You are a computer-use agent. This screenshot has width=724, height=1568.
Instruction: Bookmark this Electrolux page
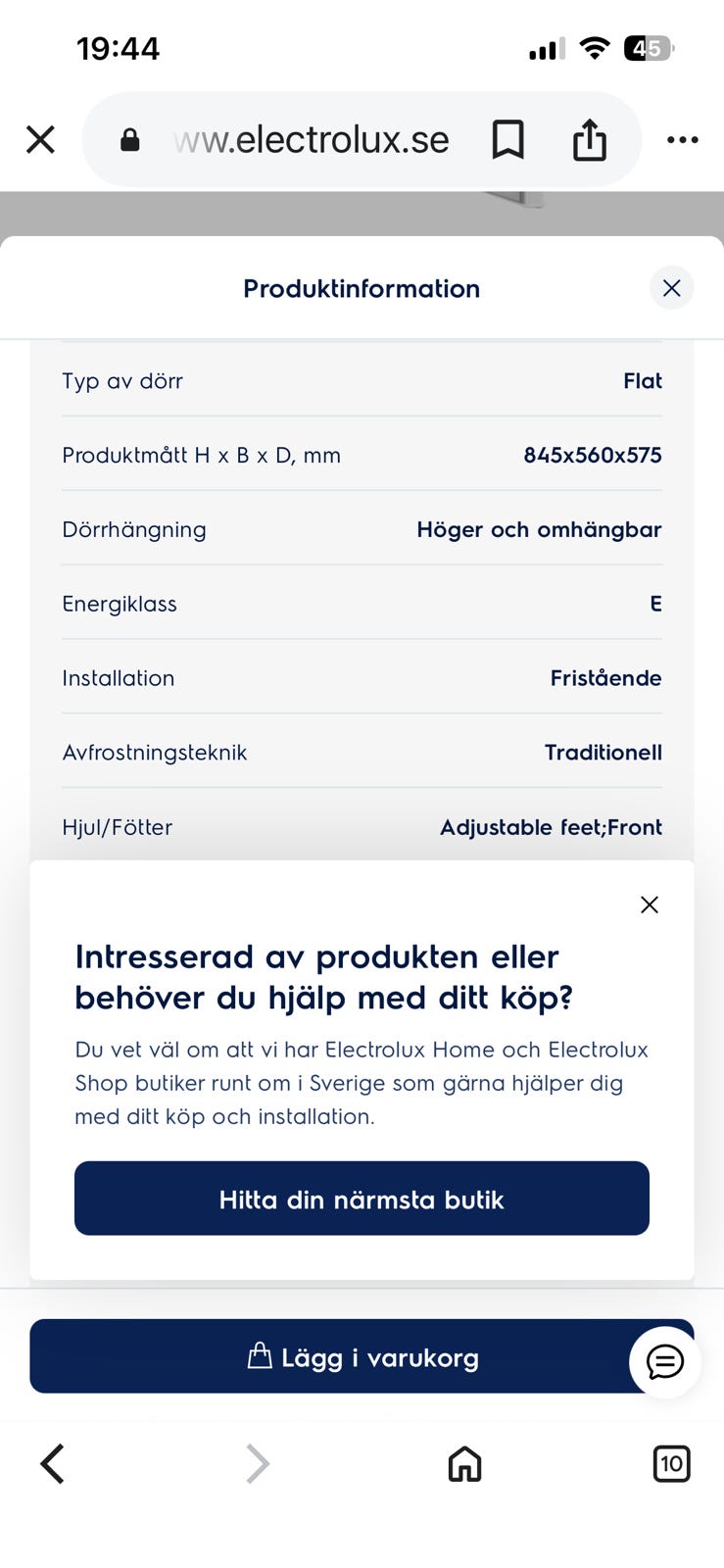507,140
